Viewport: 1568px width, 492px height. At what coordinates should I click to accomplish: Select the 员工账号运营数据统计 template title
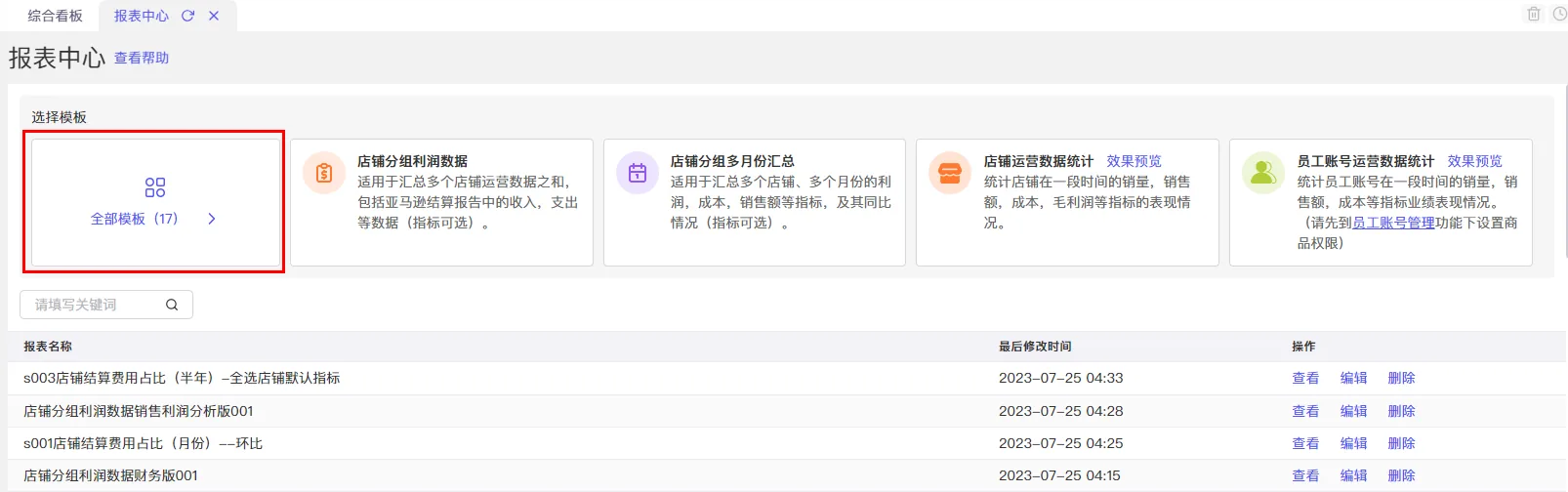click(1366, 161)
